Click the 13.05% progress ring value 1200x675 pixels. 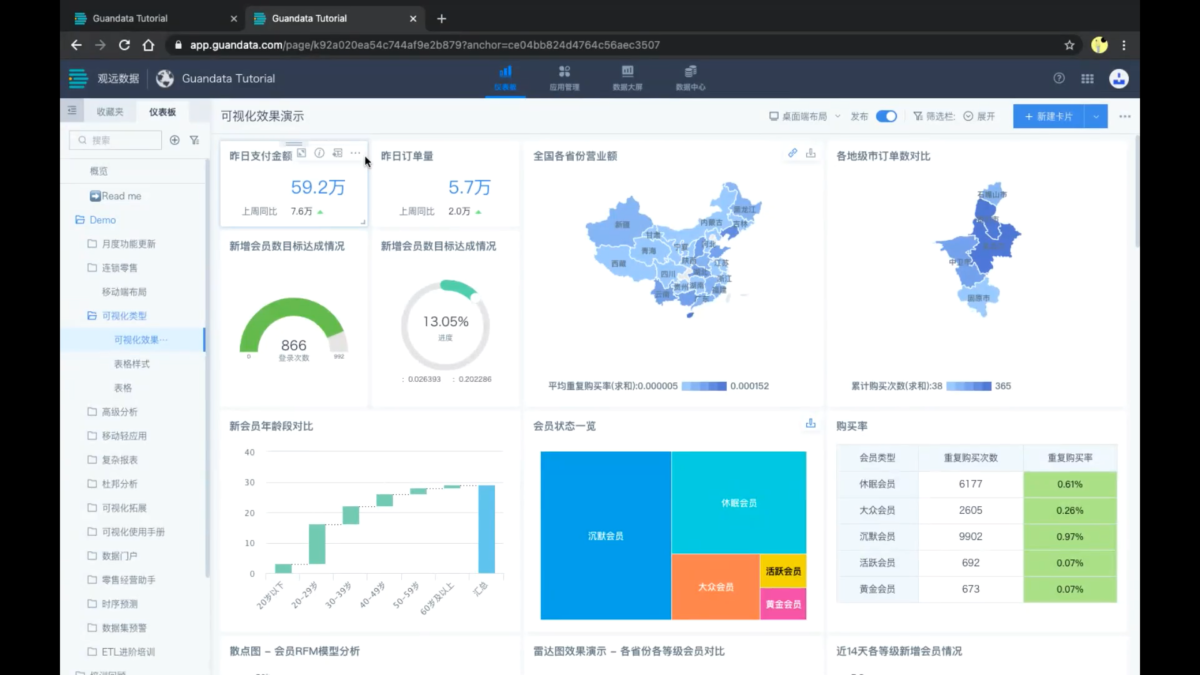445,322
